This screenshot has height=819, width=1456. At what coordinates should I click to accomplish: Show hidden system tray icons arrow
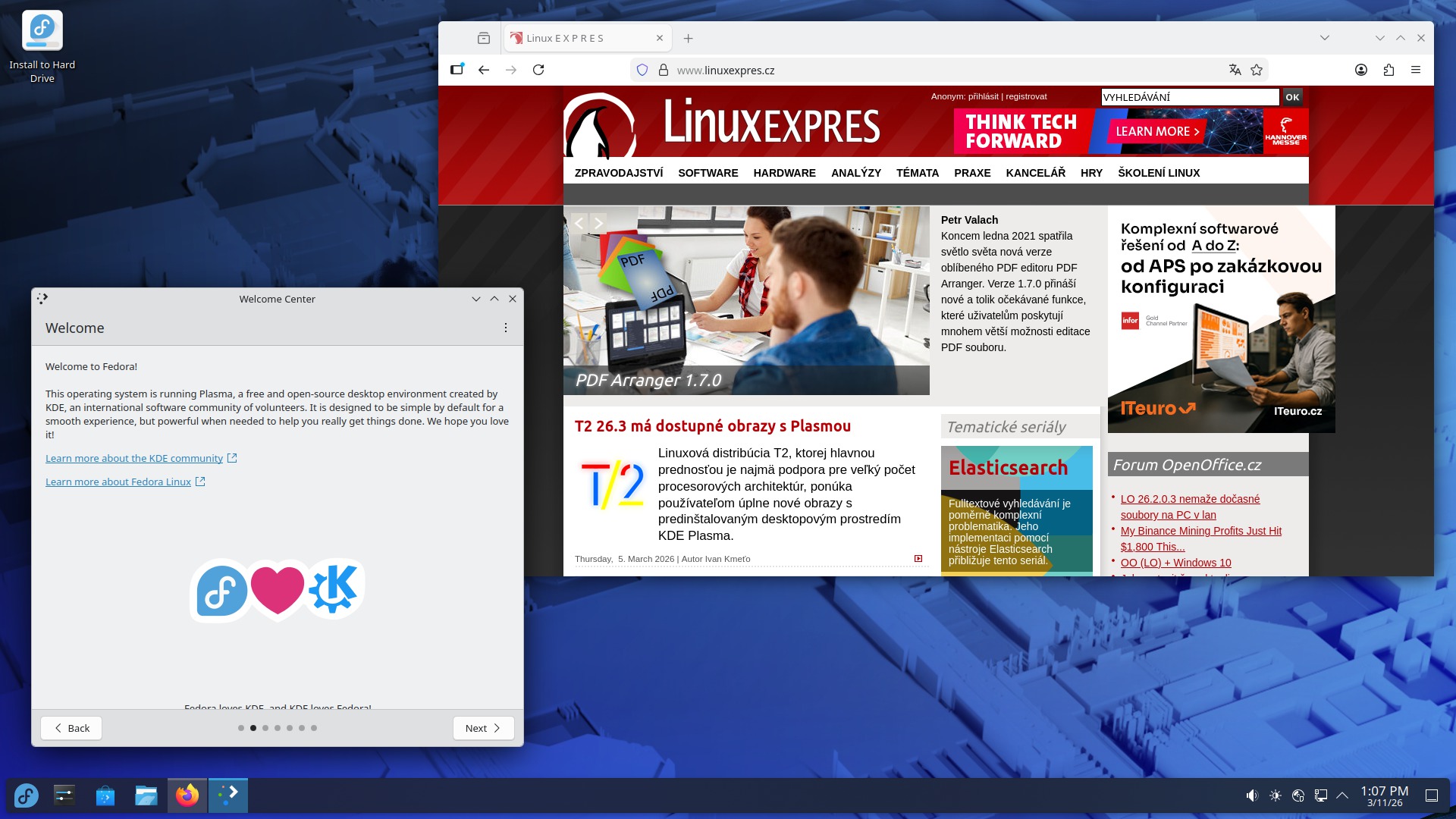(x=1342, y=795)
